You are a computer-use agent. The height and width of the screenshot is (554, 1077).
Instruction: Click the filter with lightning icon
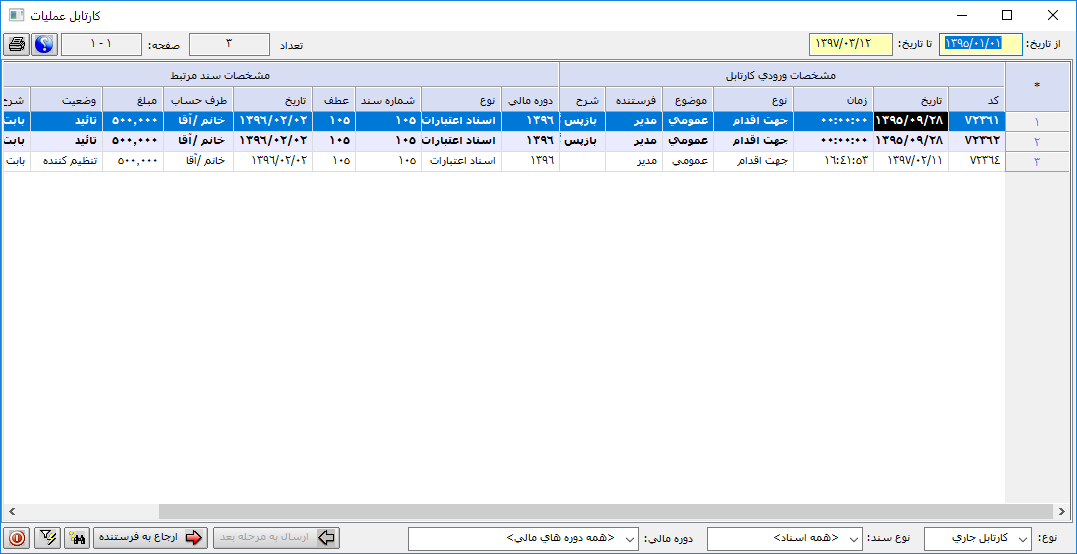click(x=47, y=538)
